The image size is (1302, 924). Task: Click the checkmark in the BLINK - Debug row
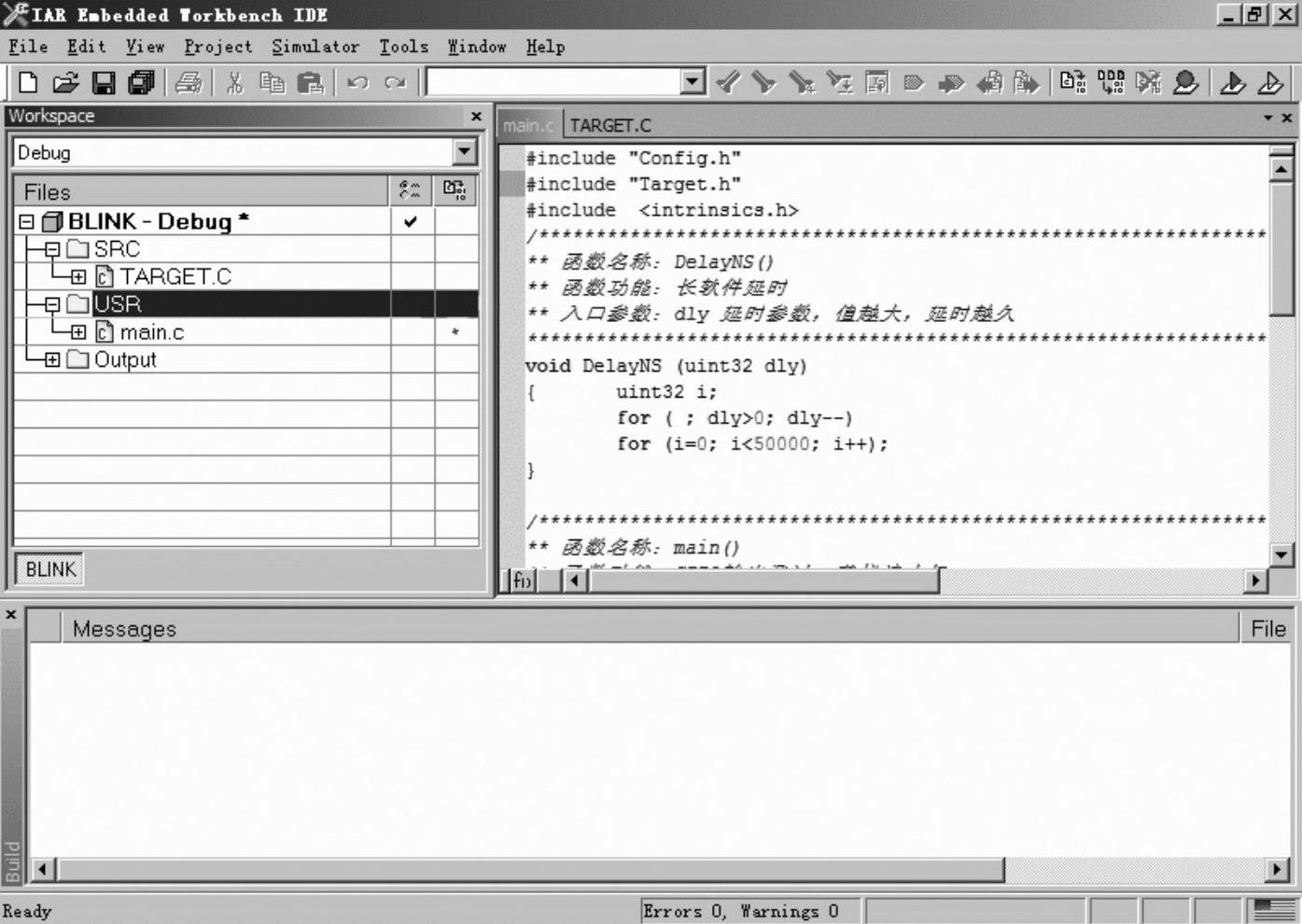tap(410, 221)
